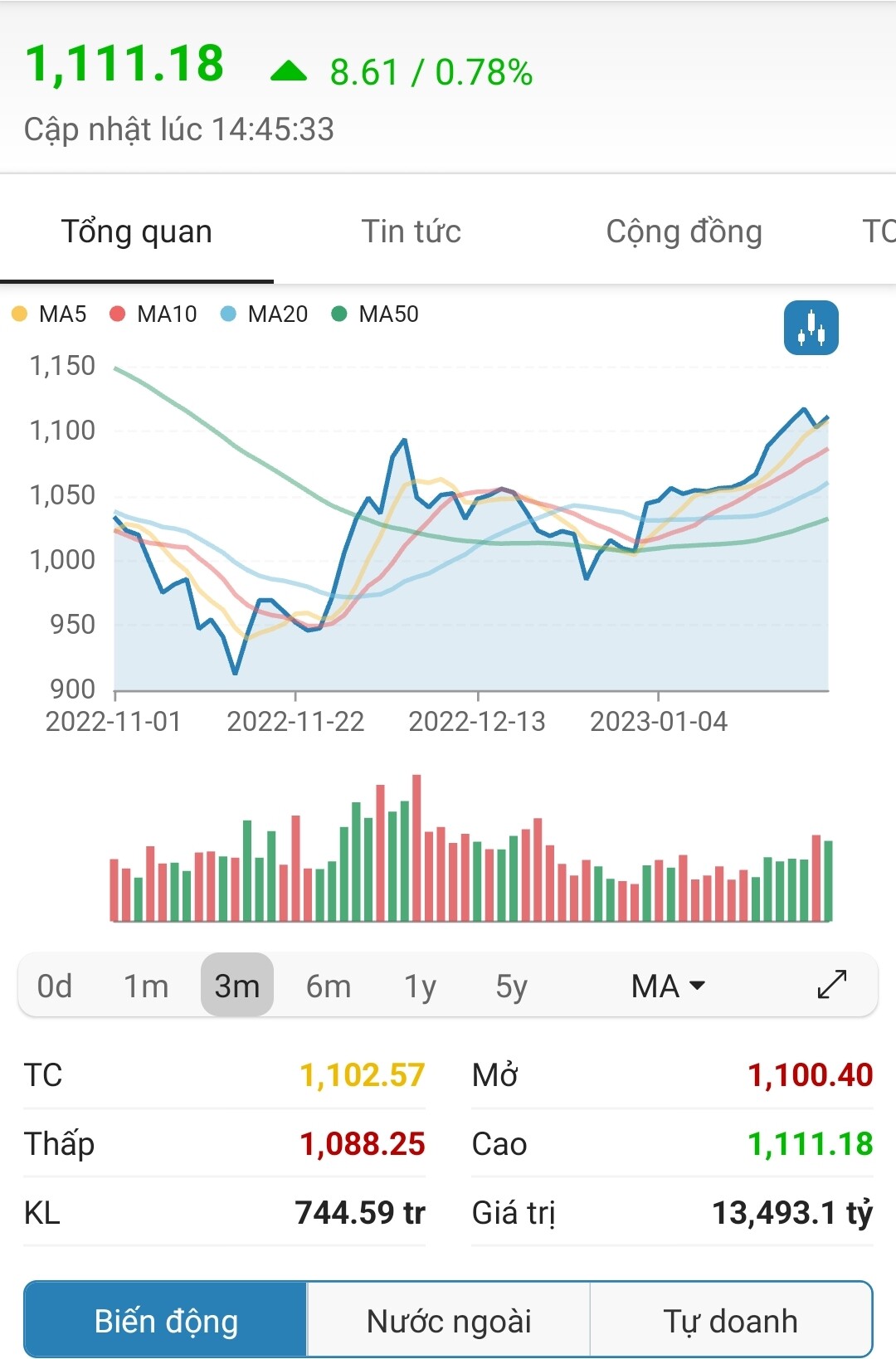Select the 3m time range

(x=237, y=986)
